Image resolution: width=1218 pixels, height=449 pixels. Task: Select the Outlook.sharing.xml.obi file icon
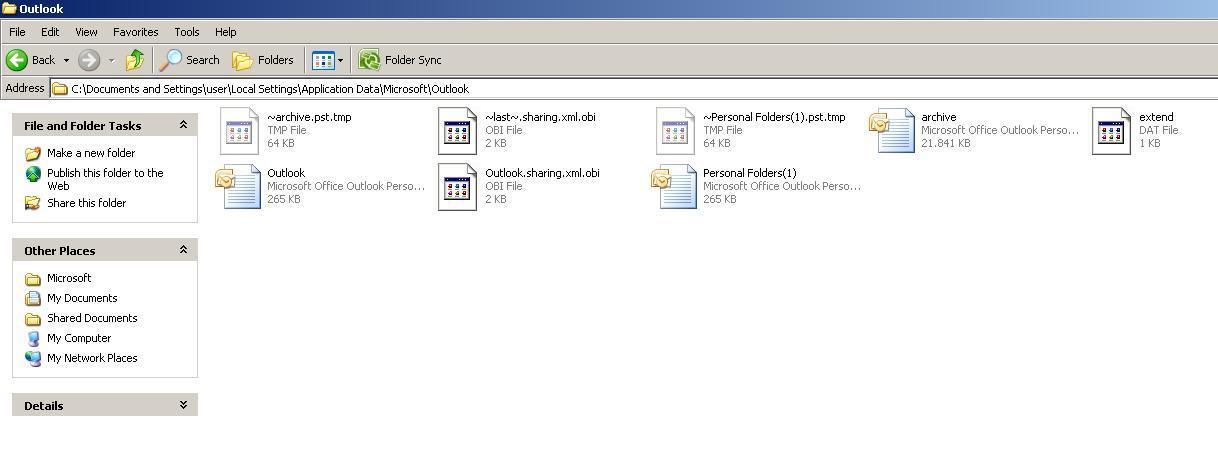[x=458, y=187]
